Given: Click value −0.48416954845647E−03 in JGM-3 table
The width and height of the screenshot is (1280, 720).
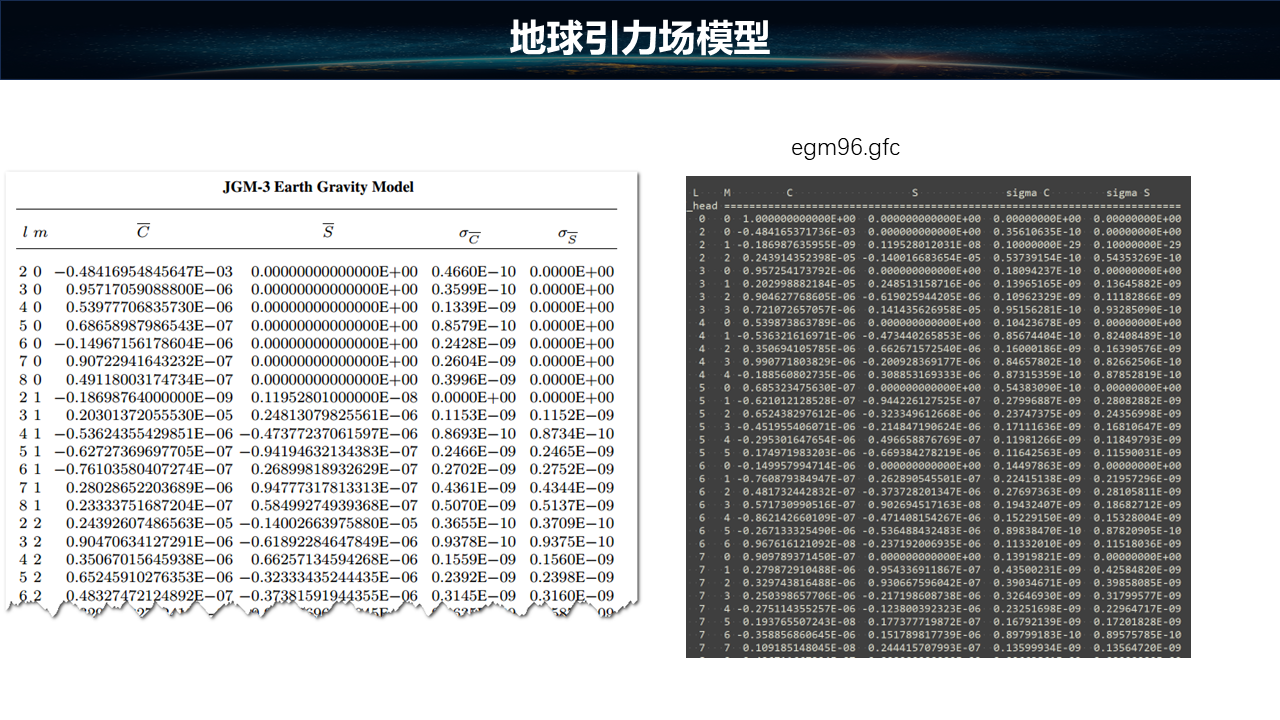Looking at the screenshot, I should (x=144, y=272).
